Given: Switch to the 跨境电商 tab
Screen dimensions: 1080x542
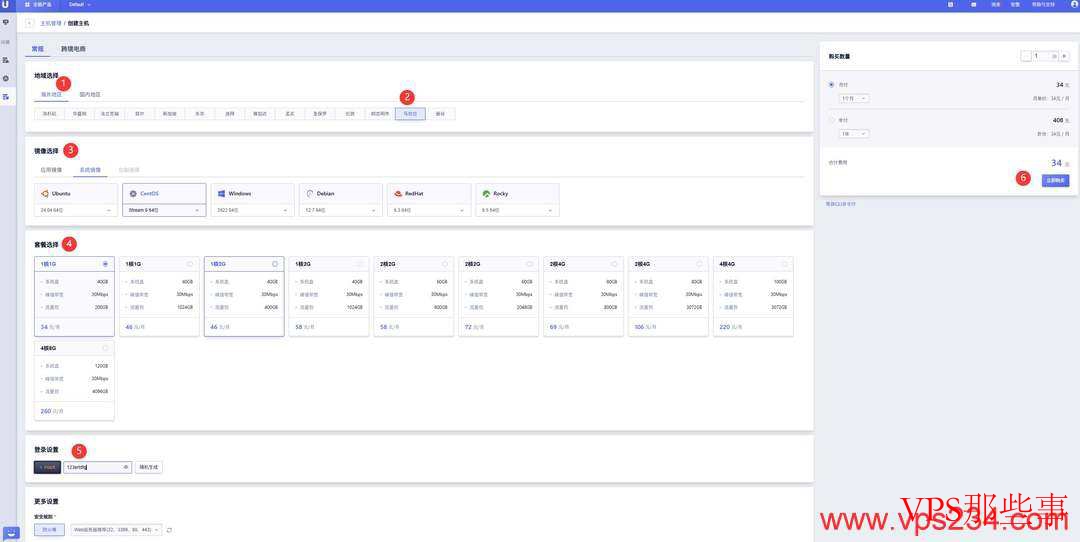Looking at the screenshot, I should [73, 48].
